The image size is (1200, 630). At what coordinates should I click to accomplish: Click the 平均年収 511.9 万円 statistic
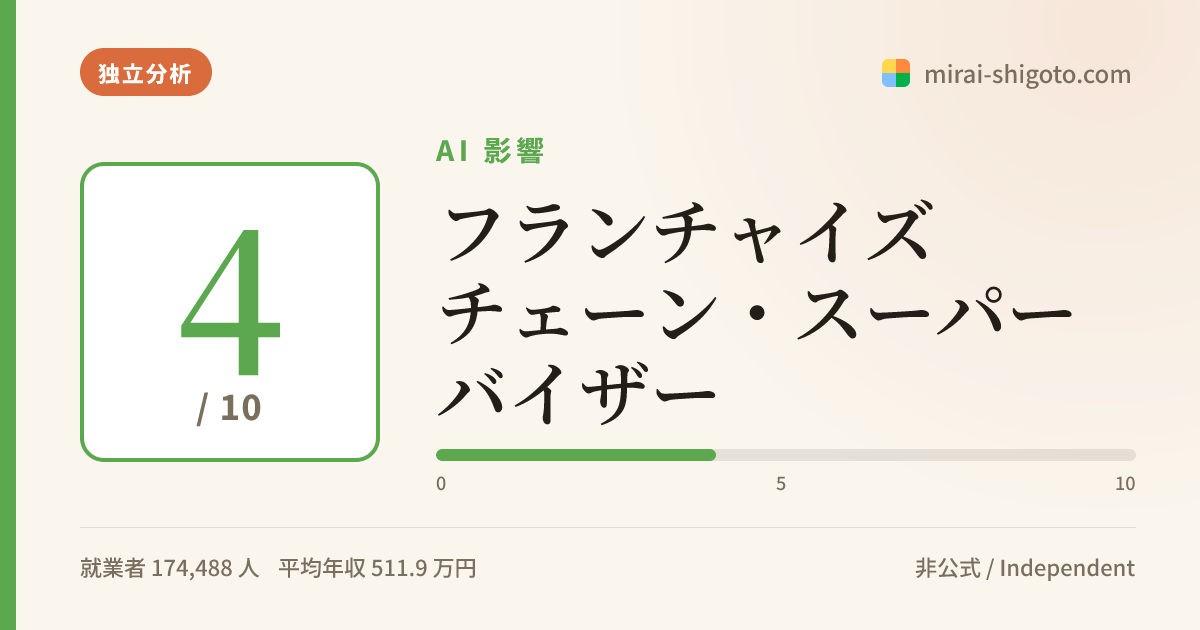pos(377,569)
